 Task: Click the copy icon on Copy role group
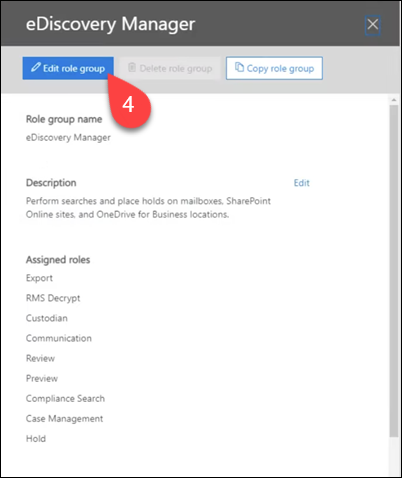point(239,67)
